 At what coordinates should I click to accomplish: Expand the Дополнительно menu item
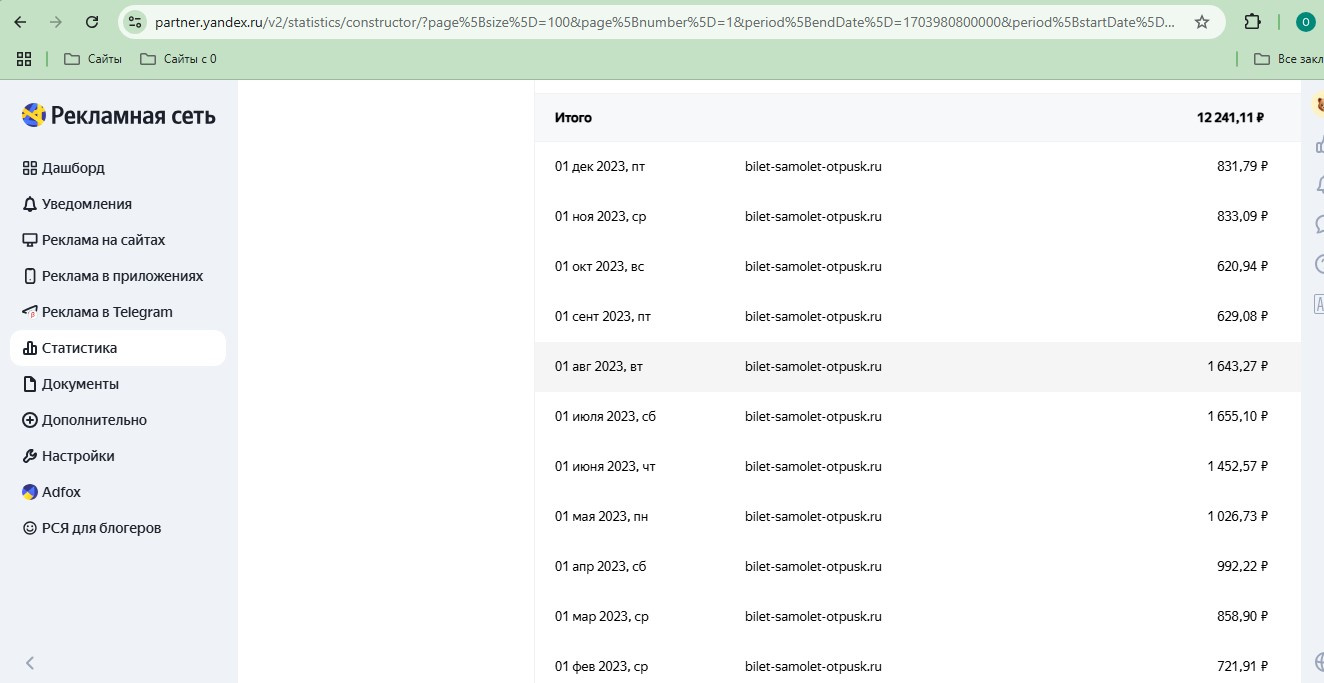(84, 420)
